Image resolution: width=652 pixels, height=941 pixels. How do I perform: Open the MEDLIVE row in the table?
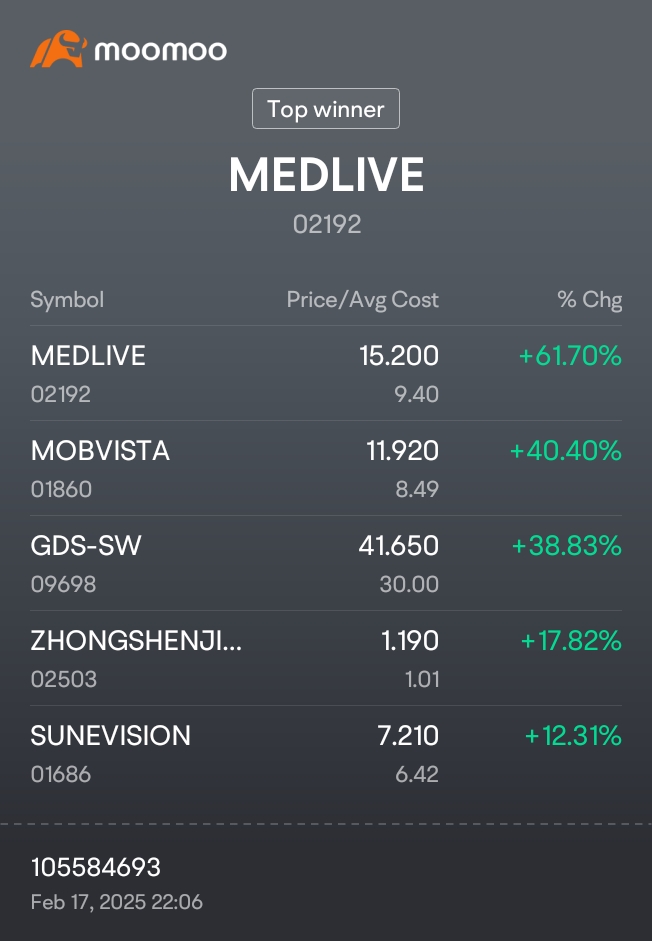click(x=88, y=356)
